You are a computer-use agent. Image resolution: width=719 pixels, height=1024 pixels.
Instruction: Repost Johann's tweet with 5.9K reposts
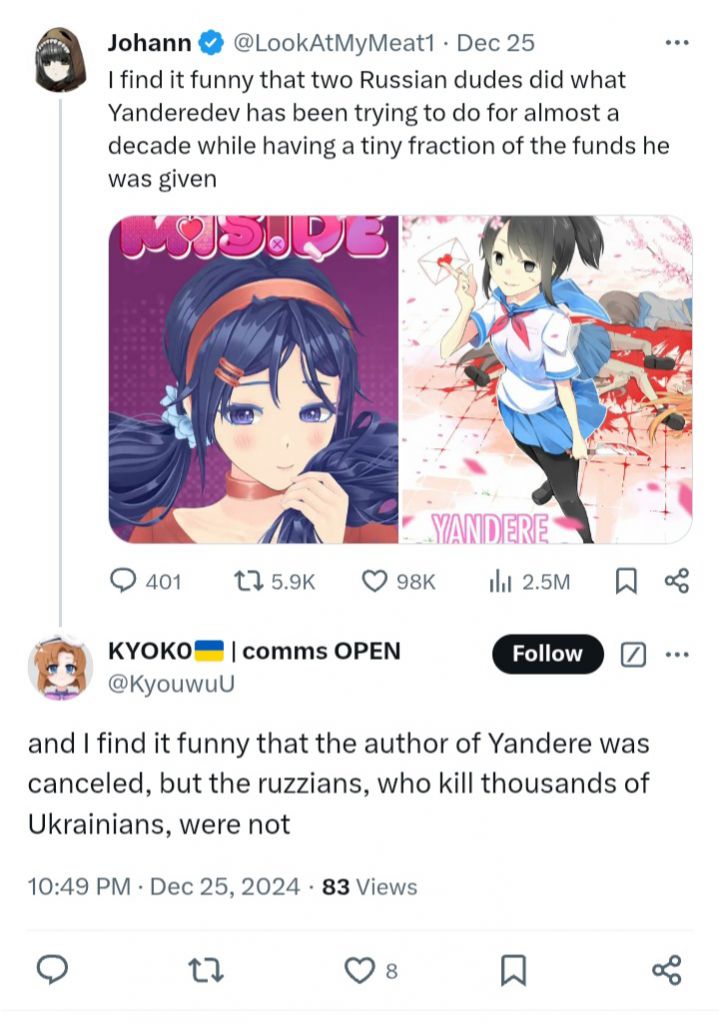275,581
